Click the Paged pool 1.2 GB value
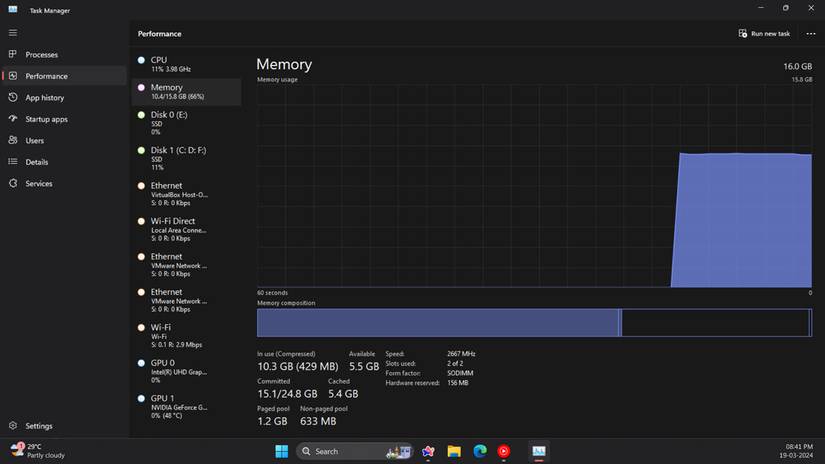The image size is (825, 464). [273, 421]
